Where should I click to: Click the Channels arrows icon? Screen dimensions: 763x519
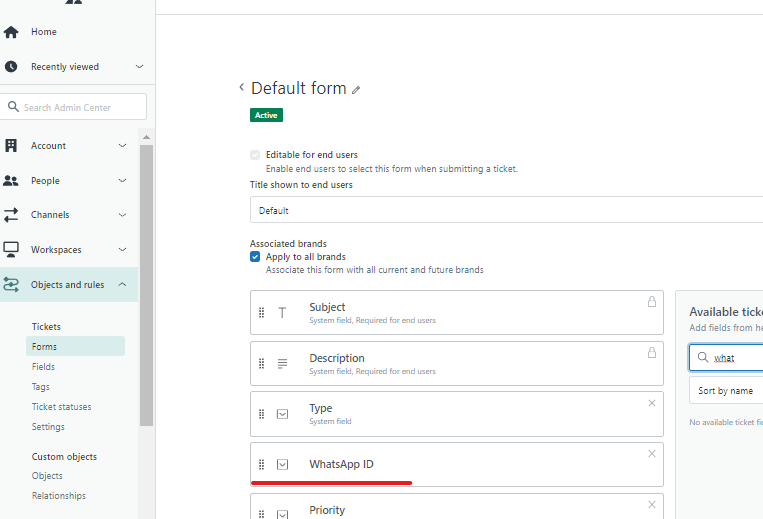pyautogui.click(x=11, y=215)
